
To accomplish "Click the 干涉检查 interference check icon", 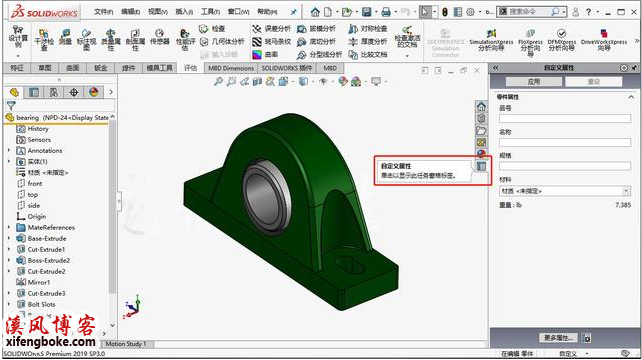I will (44, 39).
